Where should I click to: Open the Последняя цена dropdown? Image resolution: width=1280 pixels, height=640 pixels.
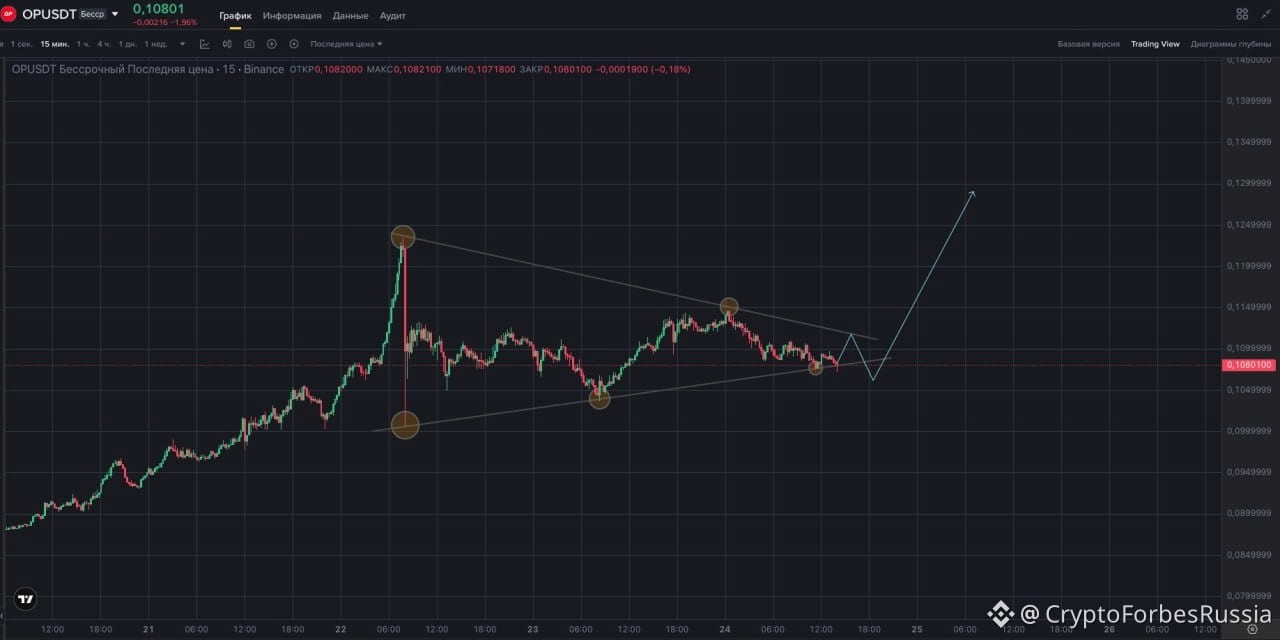point(346,44)
